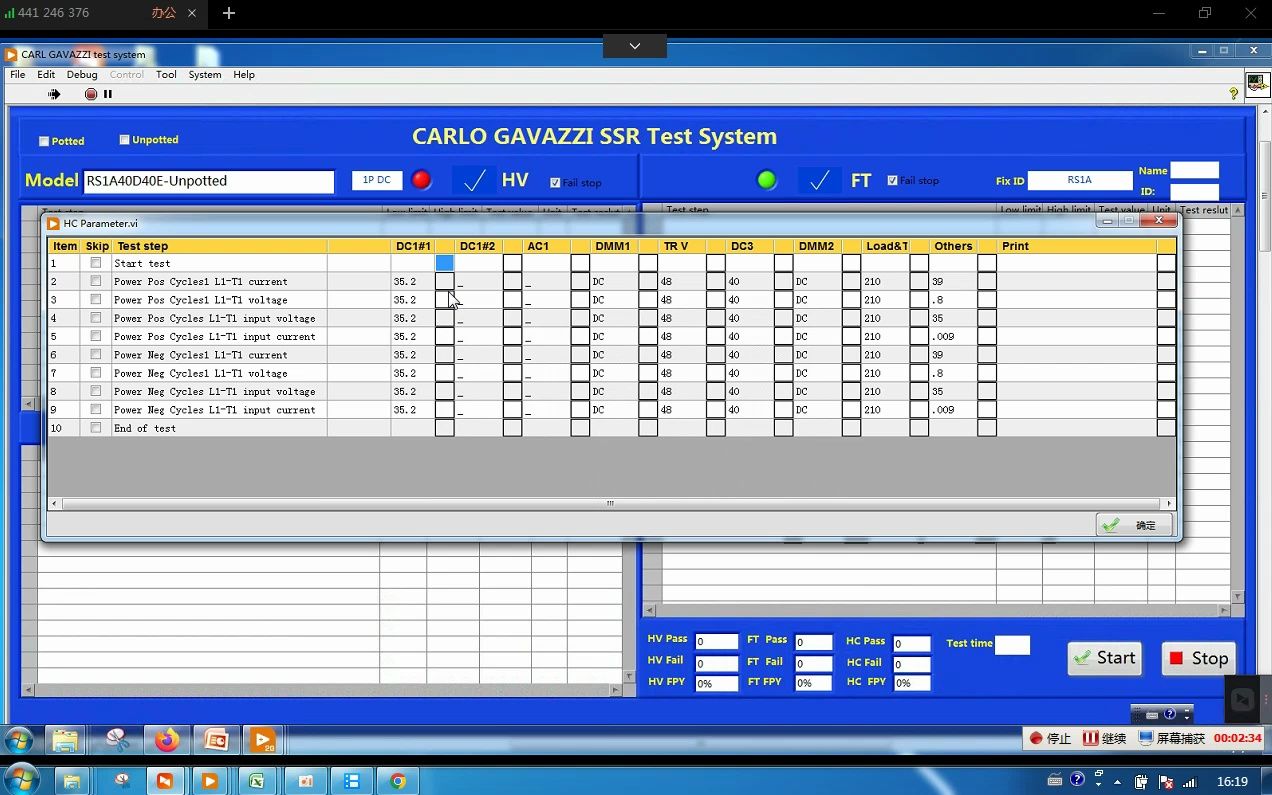
Task: Open Firefox from the taskbar
Action: click(166, 740)
